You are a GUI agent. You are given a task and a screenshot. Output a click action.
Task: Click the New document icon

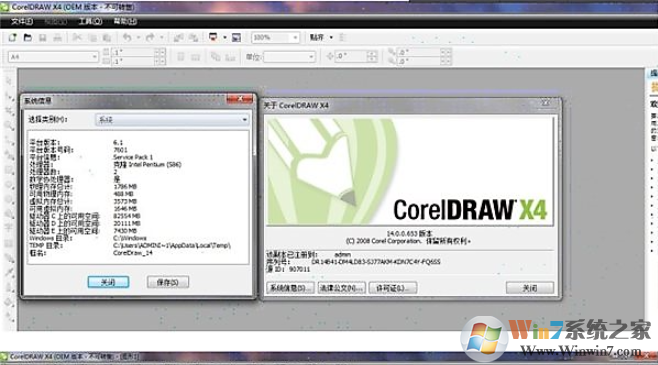[13, 38]
